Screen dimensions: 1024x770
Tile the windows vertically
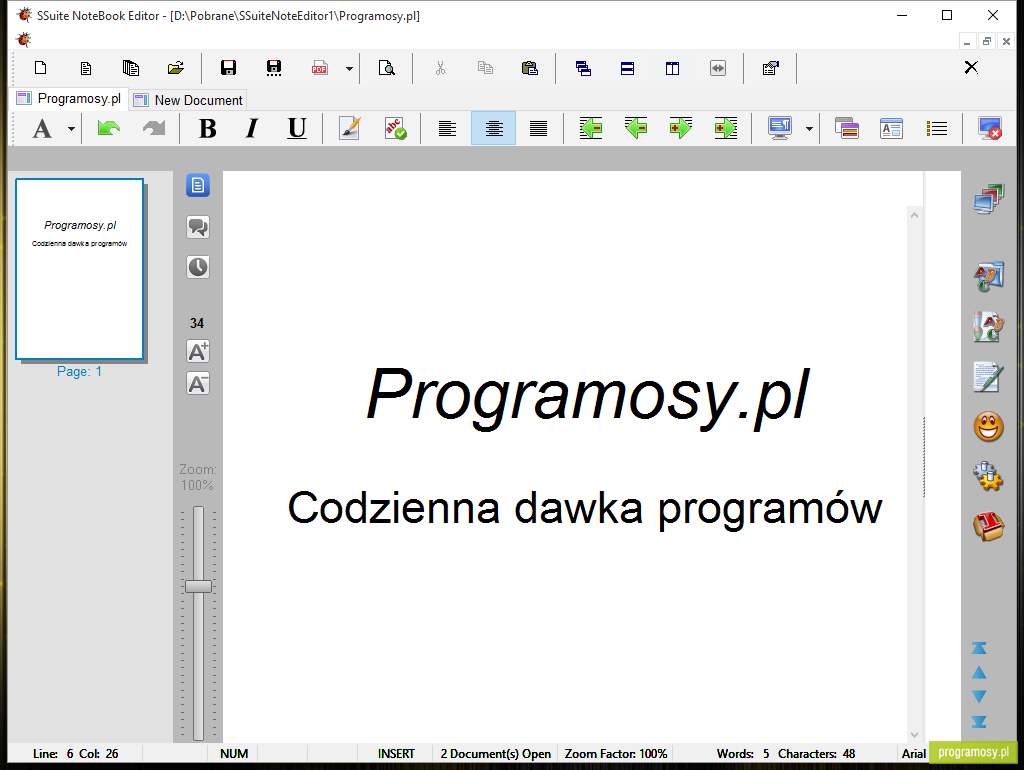coord(673,68)
